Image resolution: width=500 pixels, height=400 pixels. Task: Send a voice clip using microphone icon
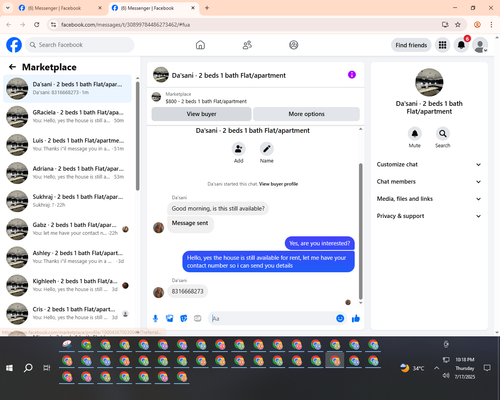(x=155, y=319)
